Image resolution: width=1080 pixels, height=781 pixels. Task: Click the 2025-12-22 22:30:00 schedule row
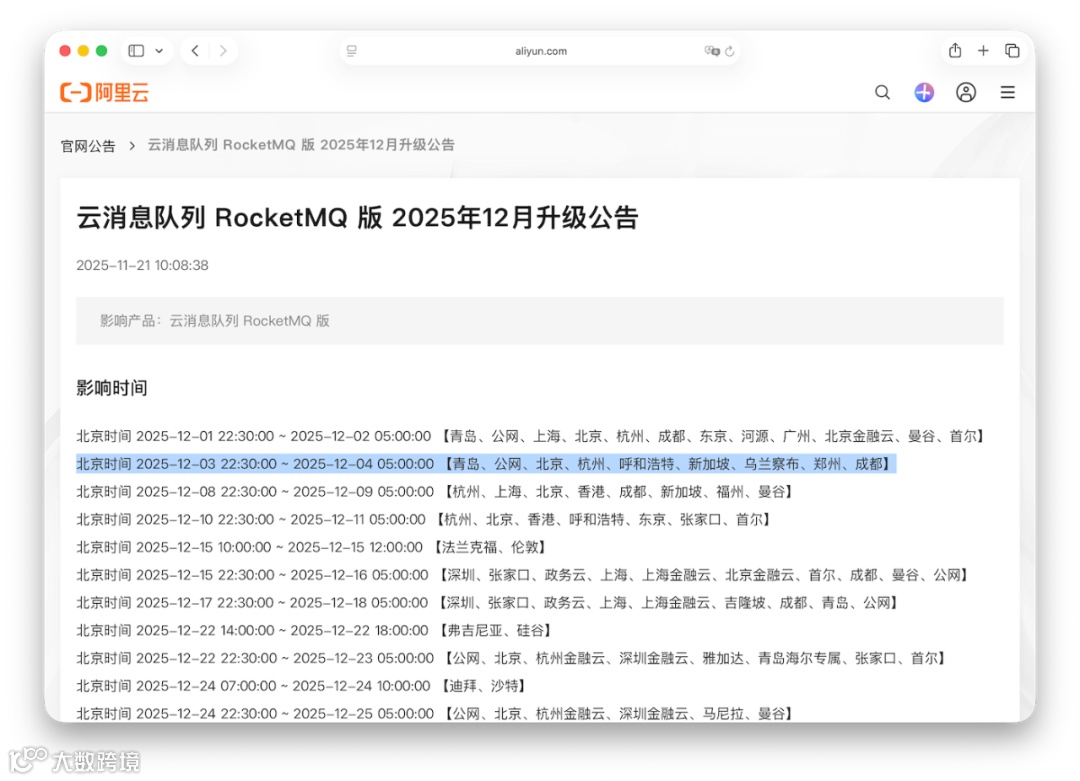pyautogui.click(x=512, y=658)
